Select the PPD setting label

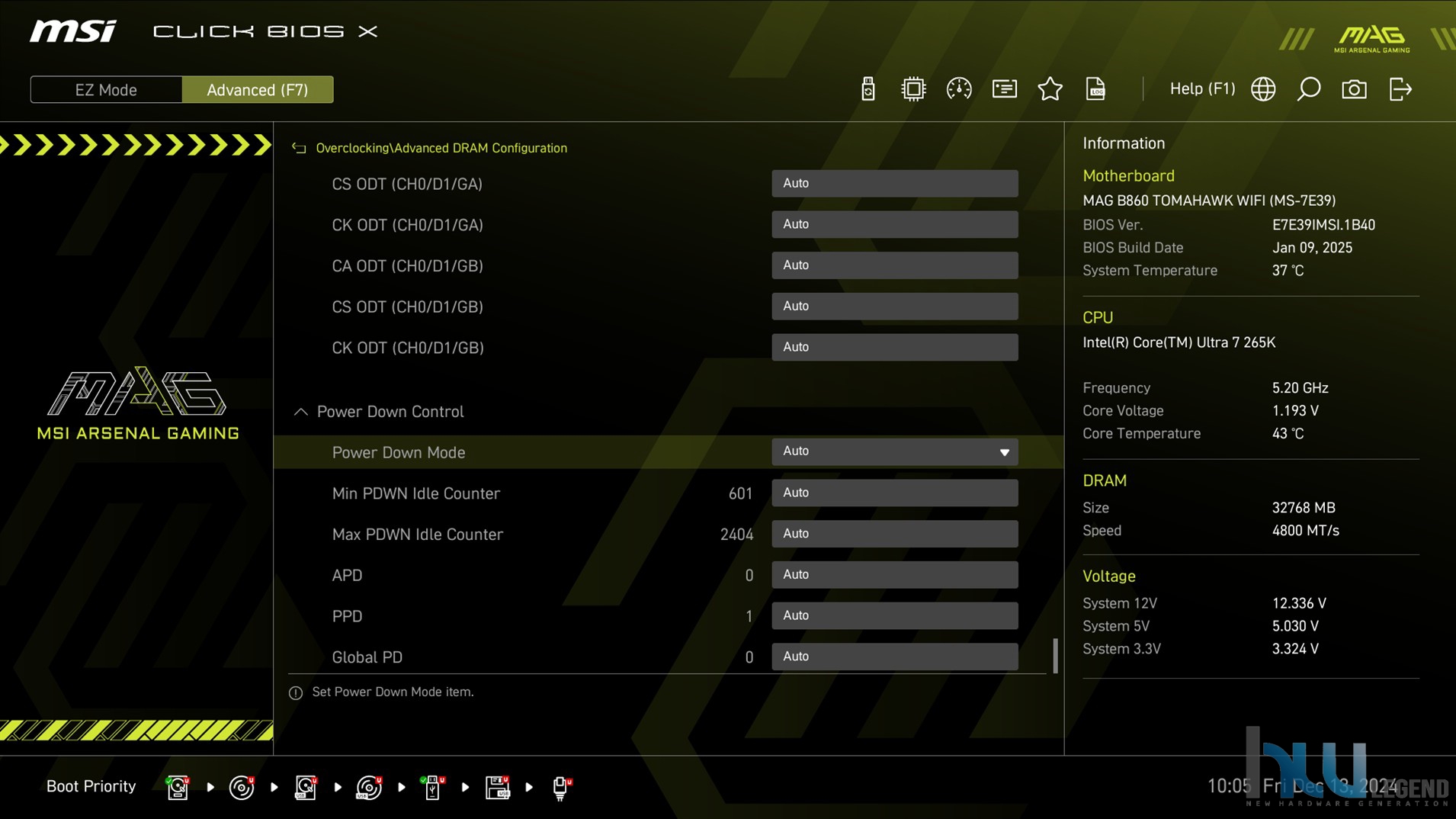tap(347, 616)
